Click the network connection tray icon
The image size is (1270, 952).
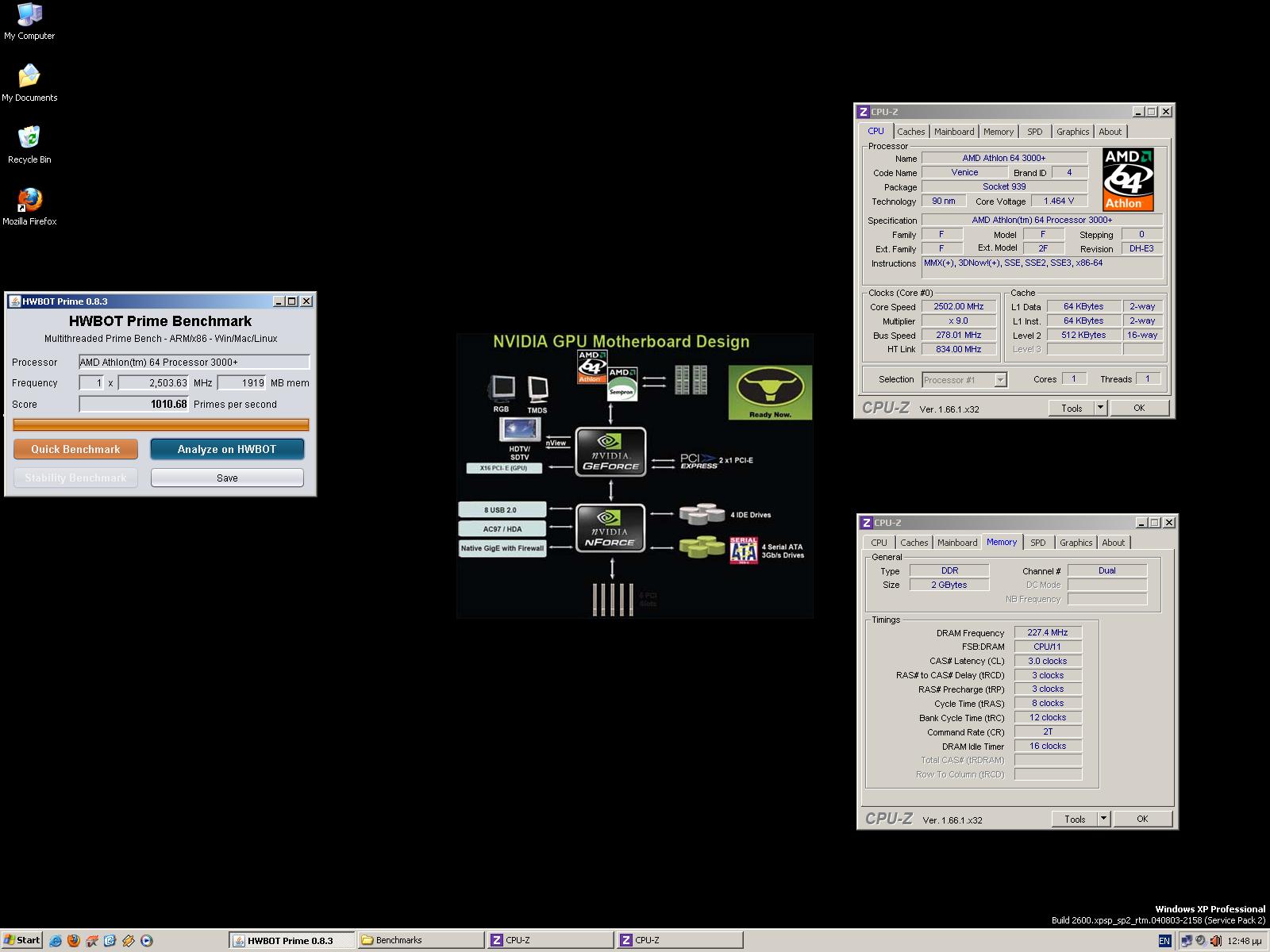click(1186, 941)
